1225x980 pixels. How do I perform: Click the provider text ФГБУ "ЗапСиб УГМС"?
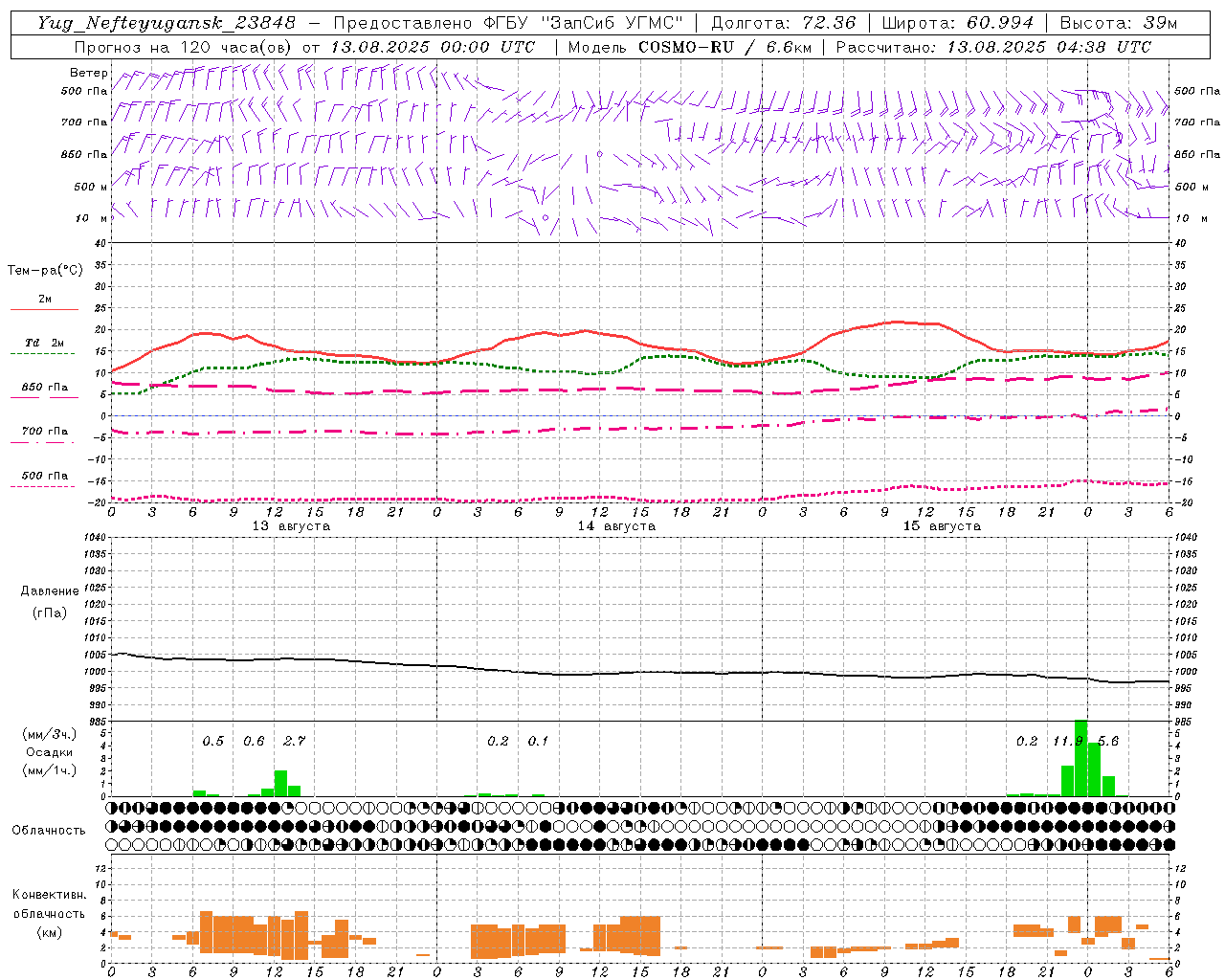tap(581, 23)
